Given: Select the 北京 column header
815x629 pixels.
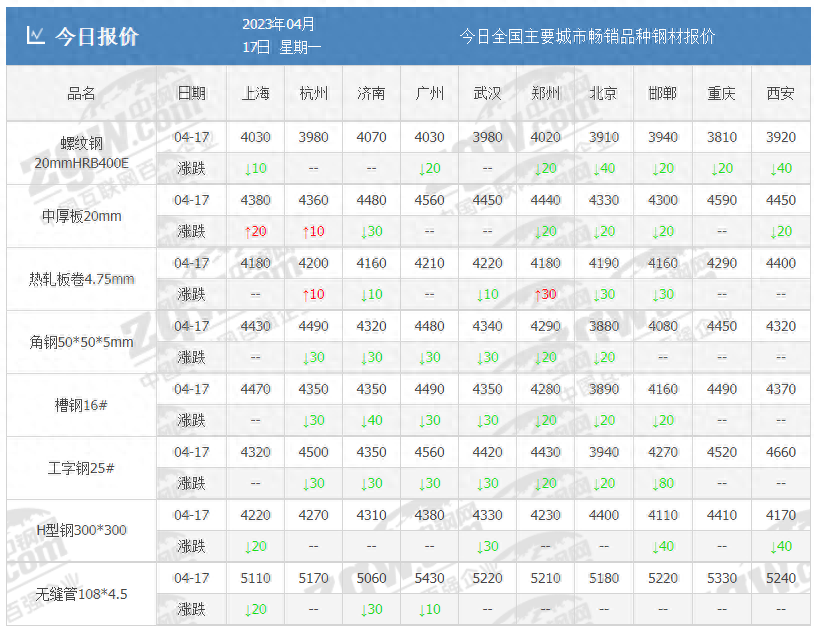Looking at the screenshot, I should (603, 94).
